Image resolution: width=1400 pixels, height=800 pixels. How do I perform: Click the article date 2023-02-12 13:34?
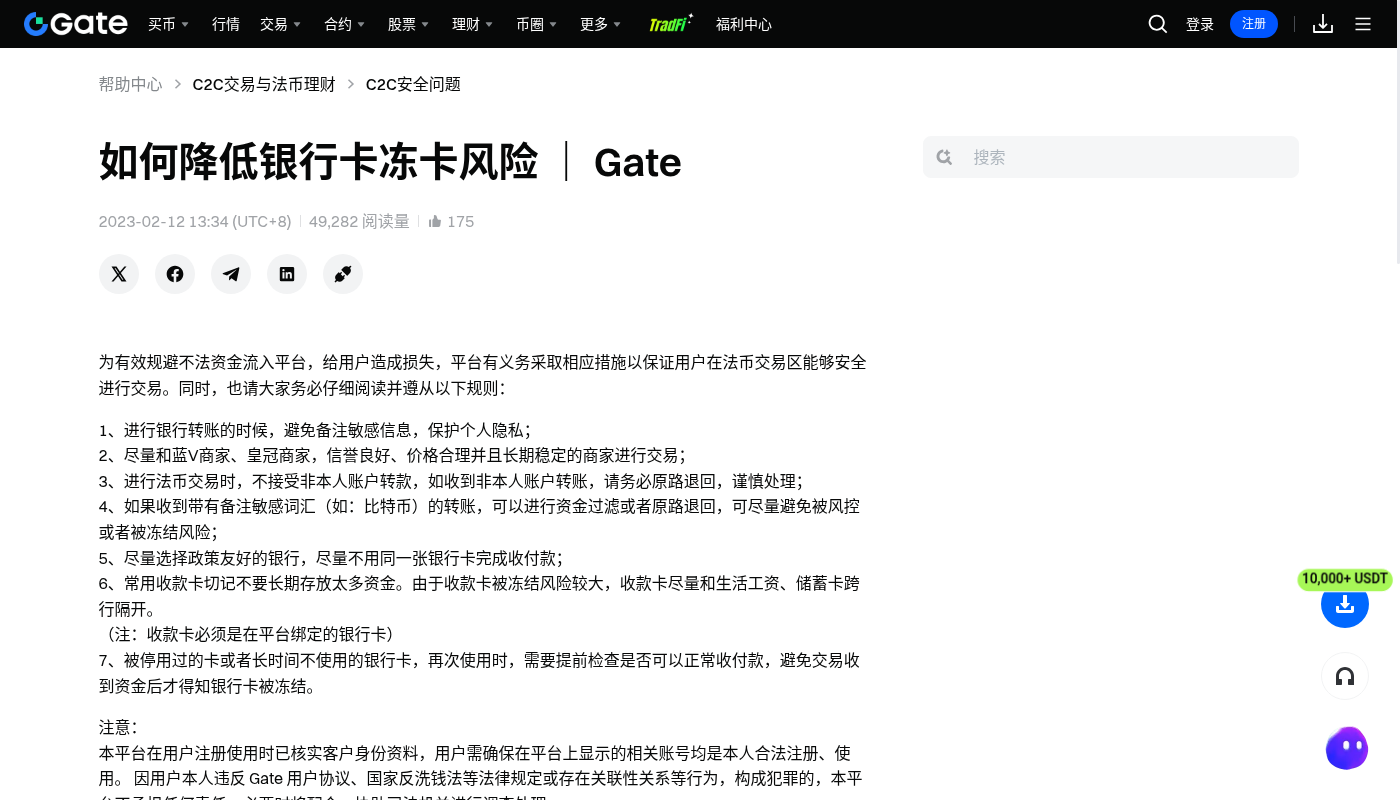pyautogui.click(x=195, y=222)
